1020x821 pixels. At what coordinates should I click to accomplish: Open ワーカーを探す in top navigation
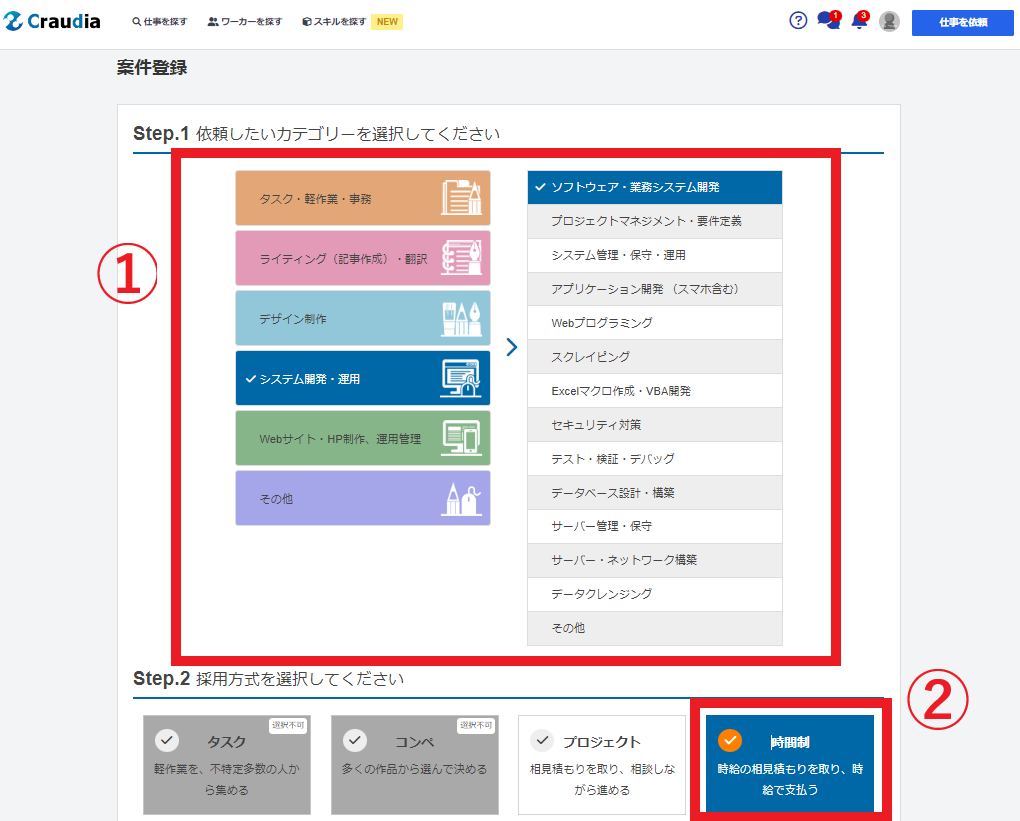(x=245, y=21)
